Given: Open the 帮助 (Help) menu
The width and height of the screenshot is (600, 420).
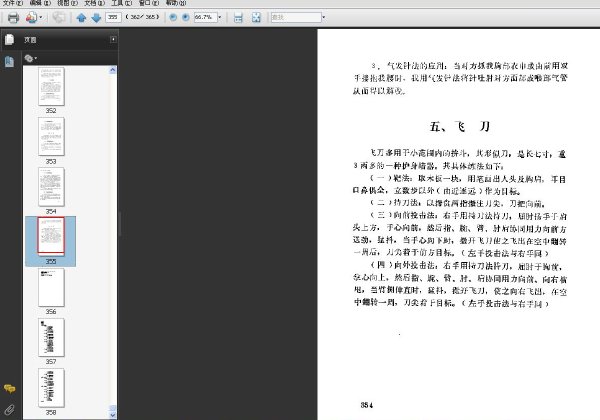Looking at the screenshot, I should [x=176, y=3].
